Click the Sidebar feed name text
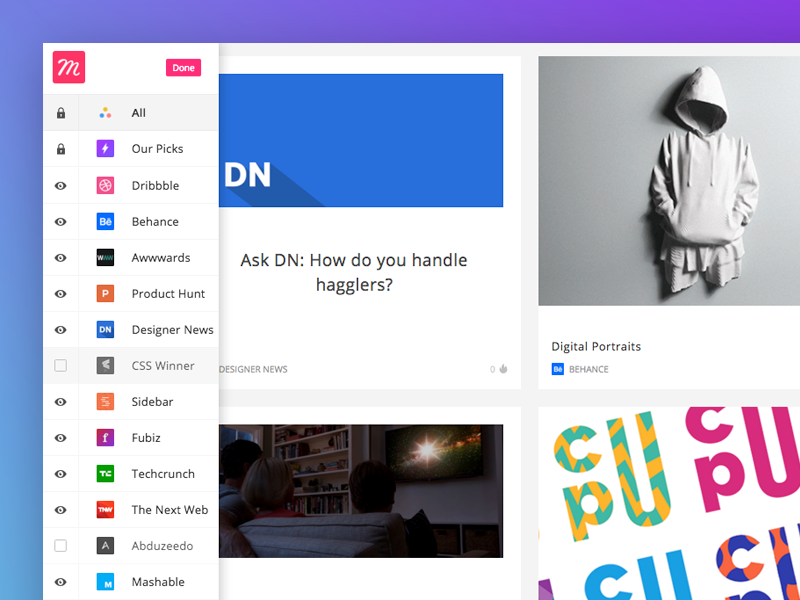800x600 pixels. [x=152, y=402]
